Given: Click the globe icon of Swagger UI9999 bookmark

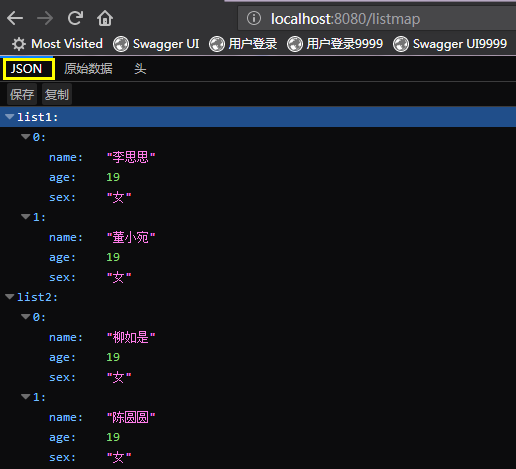Looking at the screenshot, I should pos(401,44).
